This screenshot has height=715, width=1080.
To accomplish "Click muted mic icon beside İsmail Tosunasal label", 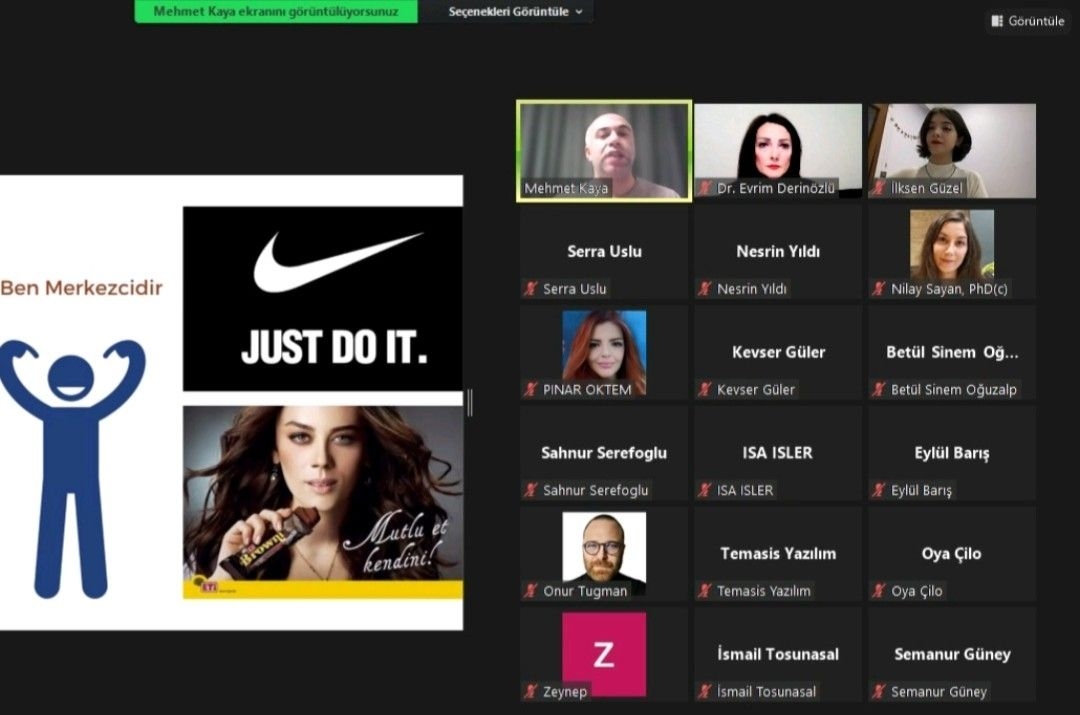I will (x=705, y=691).
